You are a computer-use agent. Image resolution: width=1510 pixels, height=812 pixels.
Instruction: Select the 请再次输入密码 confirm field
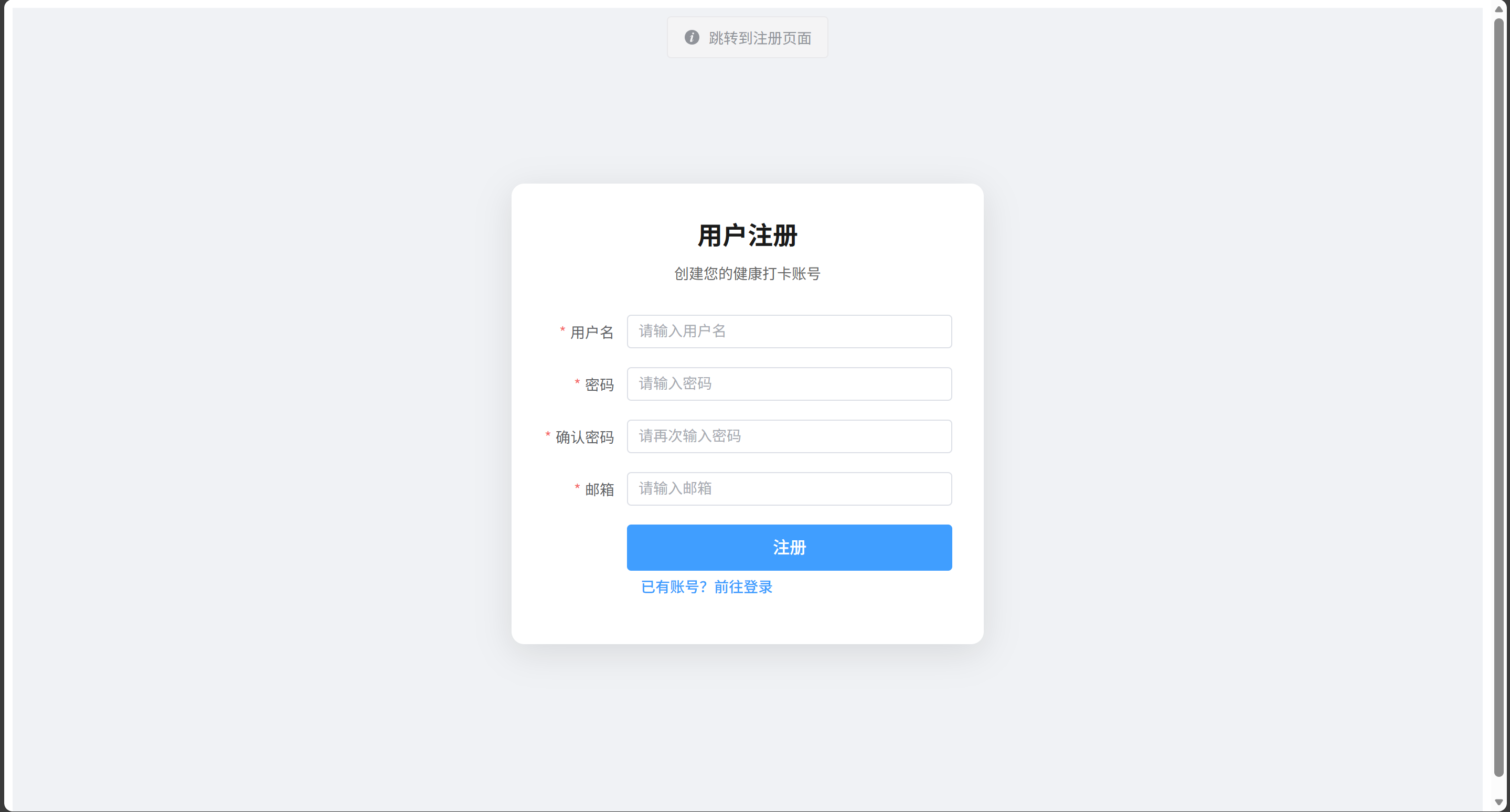(x=789, y=436)
